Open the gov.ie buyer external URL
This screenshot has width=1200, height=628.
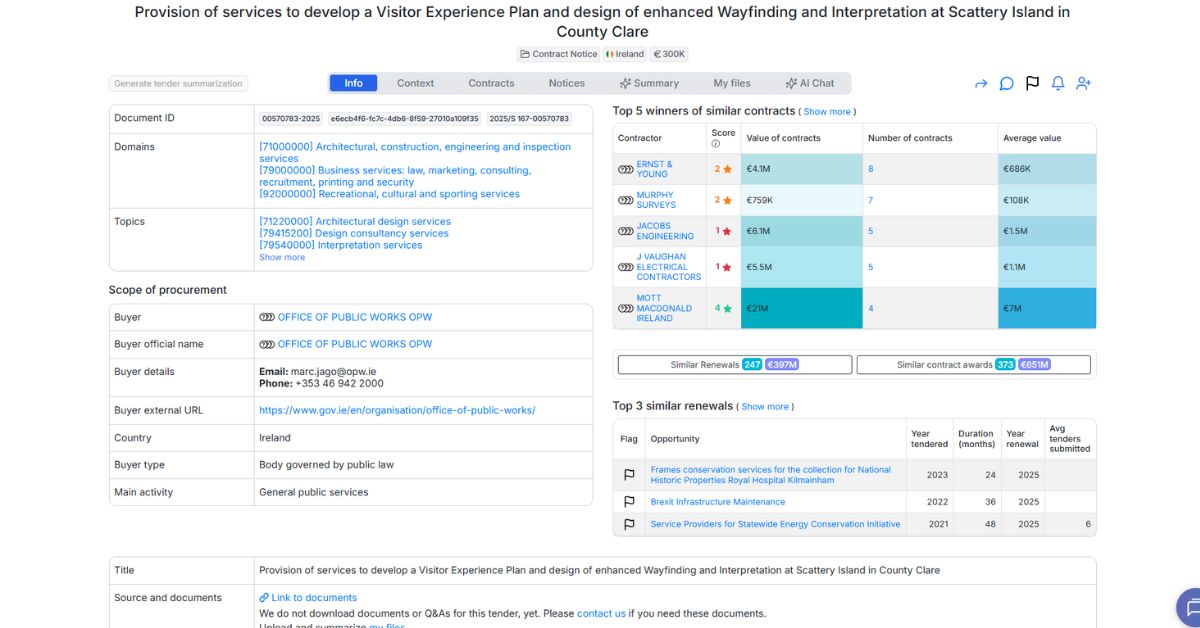click(397, 410)
